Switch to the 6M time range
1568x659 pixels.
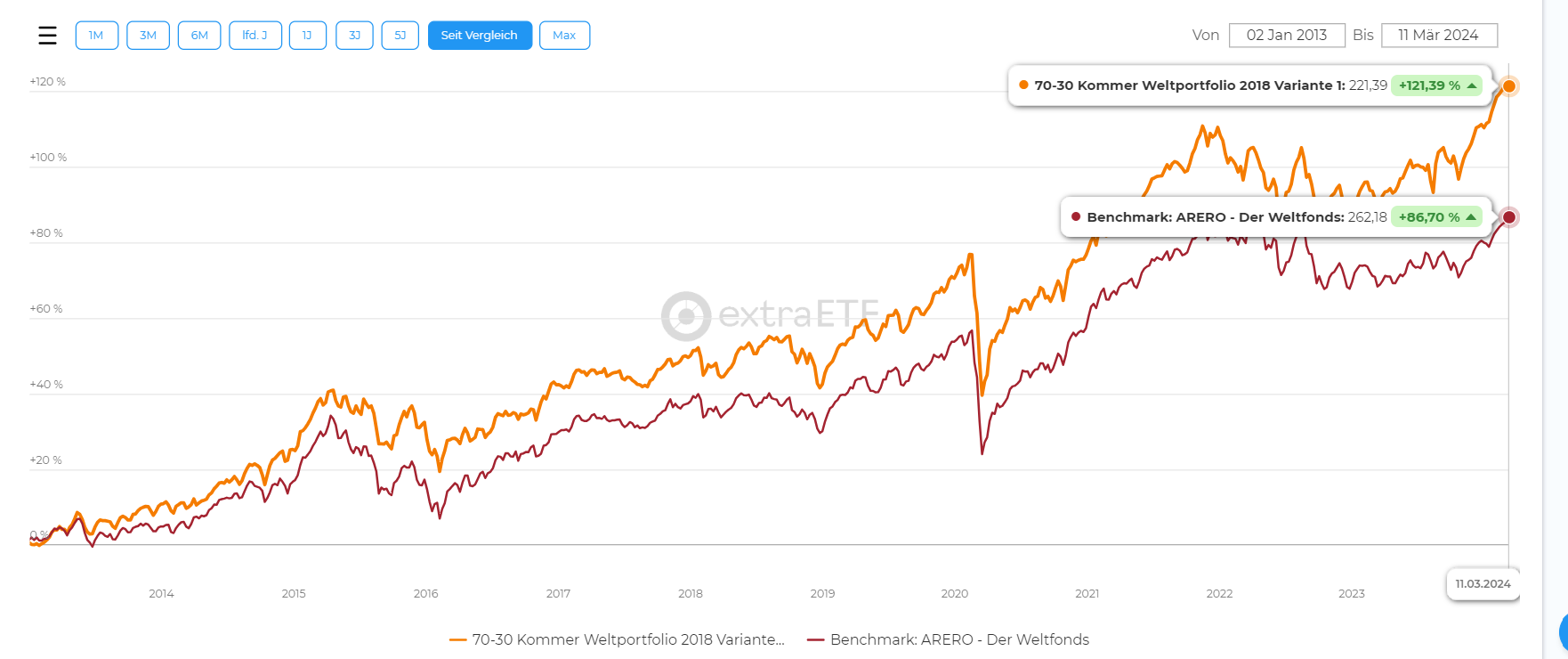click(199, 36)
